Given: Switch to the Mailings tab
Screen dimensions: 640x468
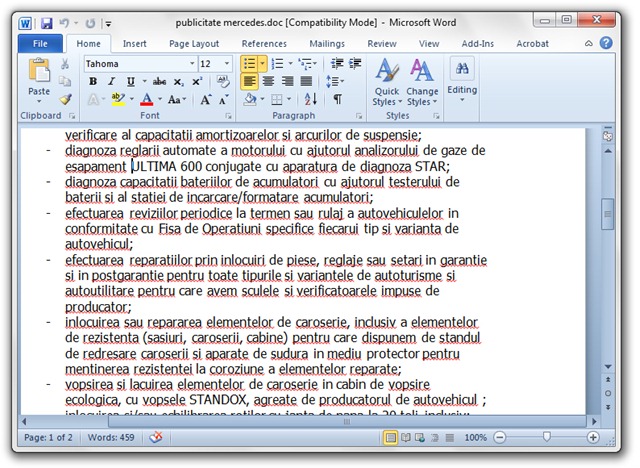Looking at the screenshot, I should (x=327, y=44).
